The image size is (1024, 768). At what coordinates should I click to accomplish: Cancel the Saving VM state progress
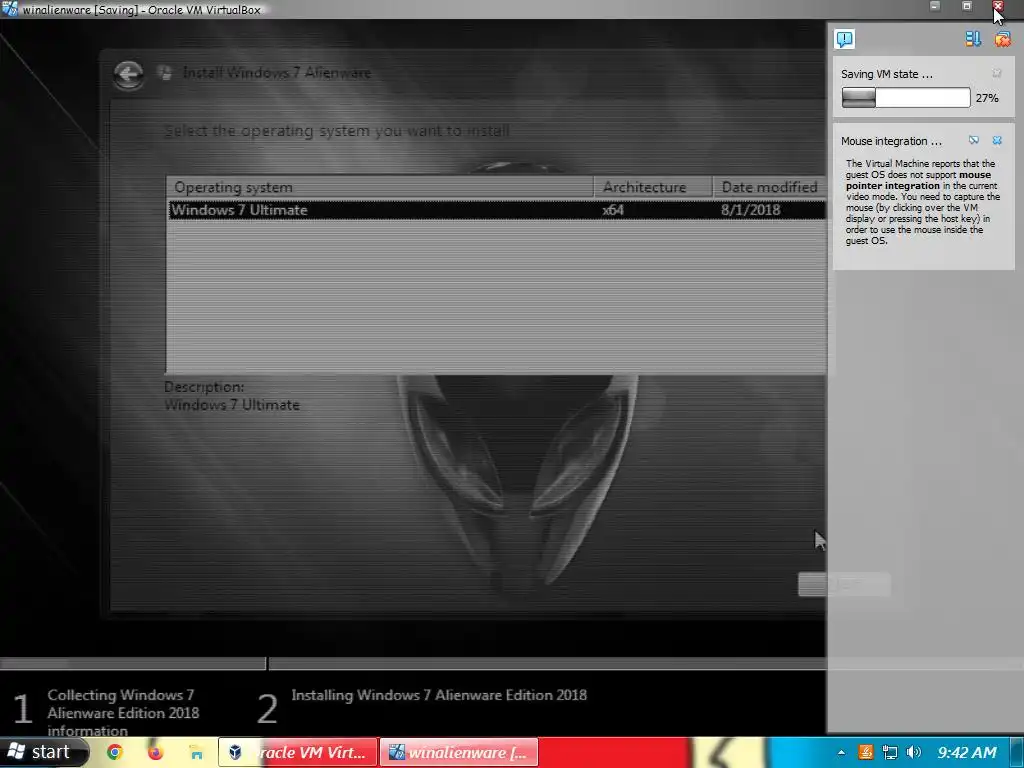click(x=997, y=73)
